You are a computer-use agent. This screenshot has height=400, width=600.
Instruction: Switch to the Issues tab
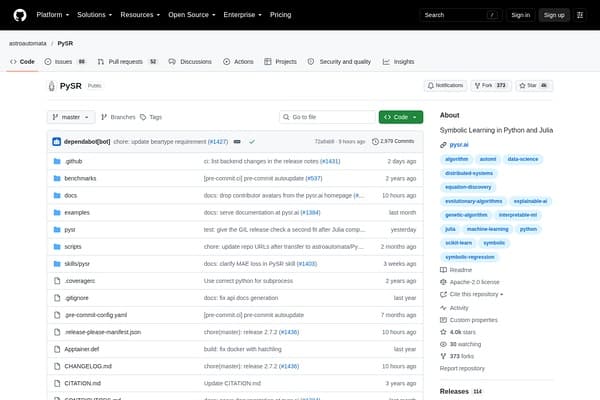pos(65,62)
